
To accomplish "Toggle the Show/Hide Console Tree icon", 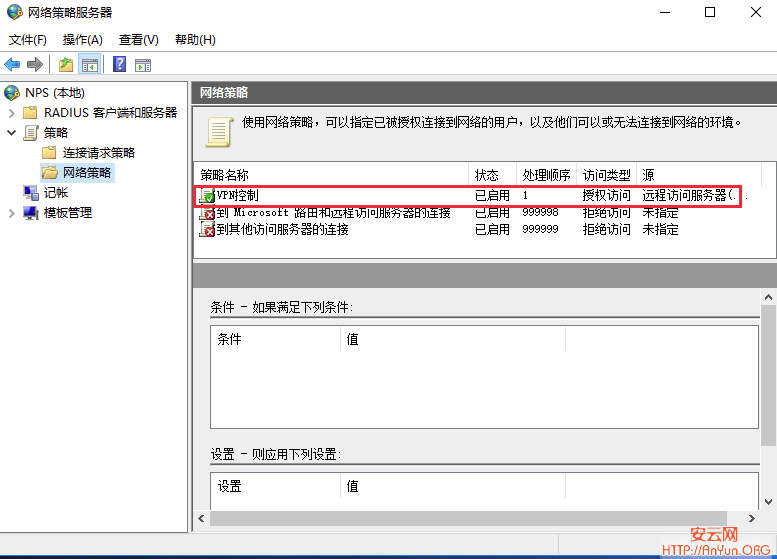I will tap(90, 65).
